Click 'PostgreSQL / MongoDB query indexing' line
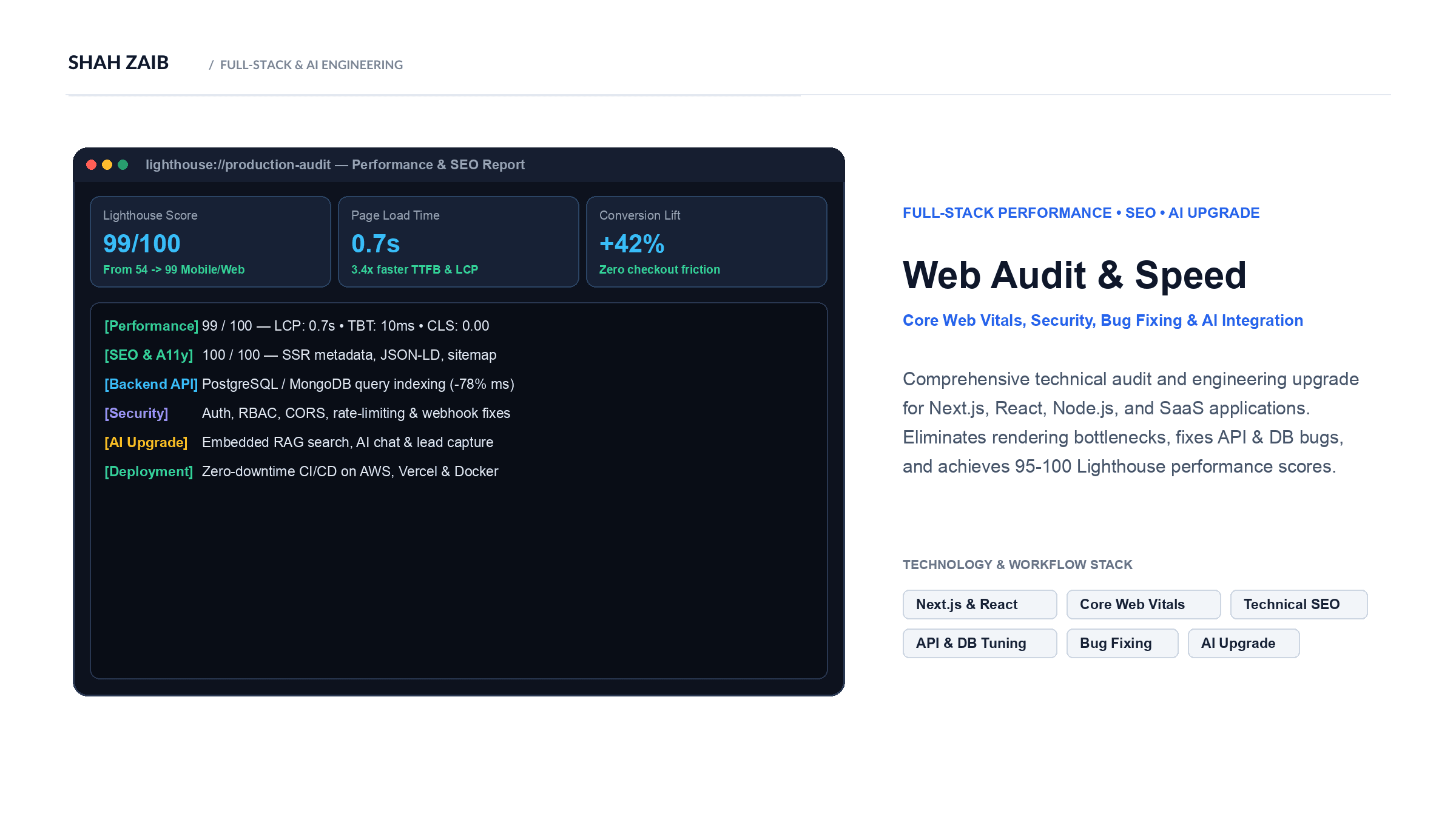1456x819 pixels. [358, 384]
